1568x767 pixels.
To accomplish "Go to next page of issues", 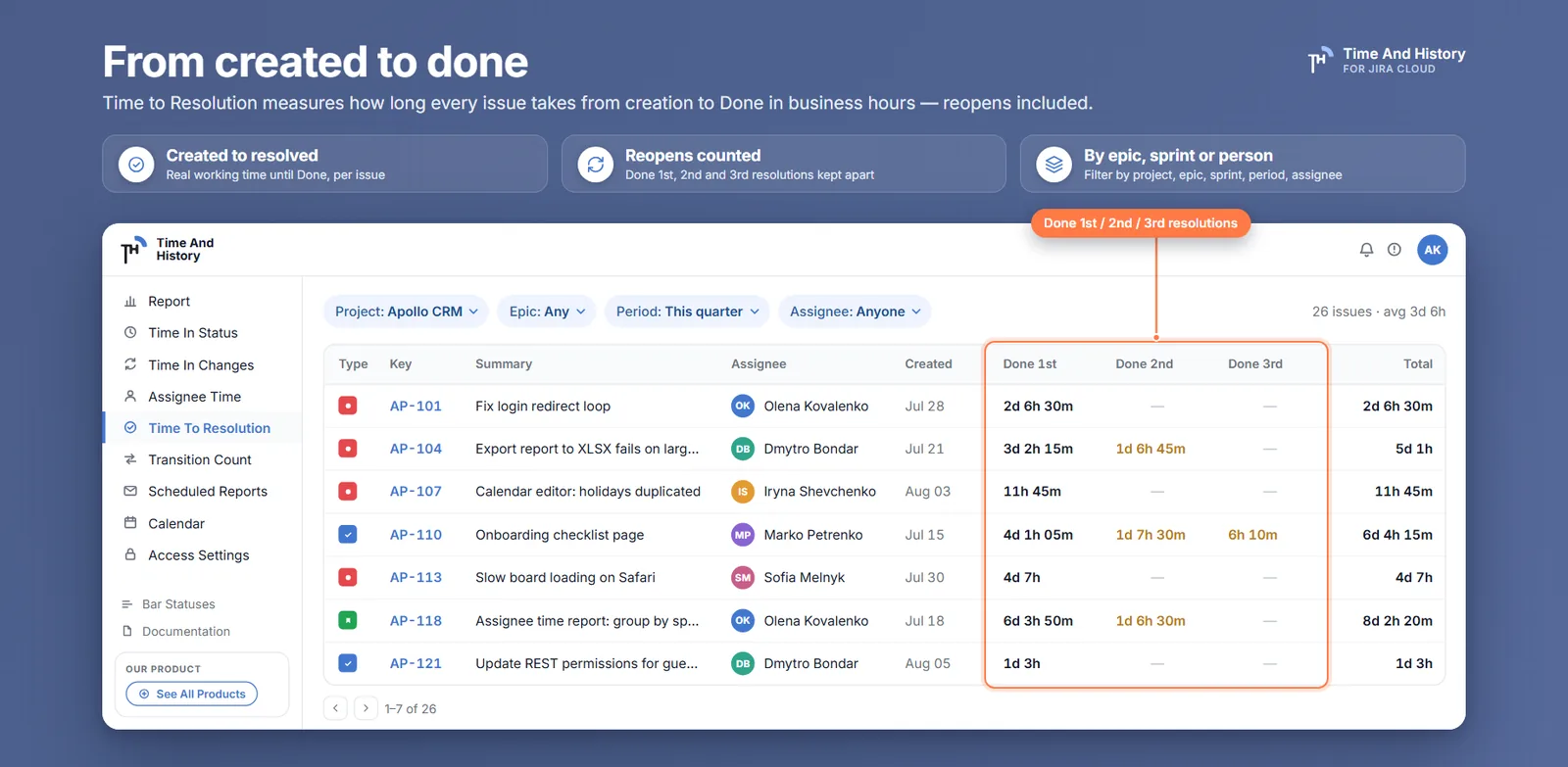I will pyautogui.click(x=366, y=708).
